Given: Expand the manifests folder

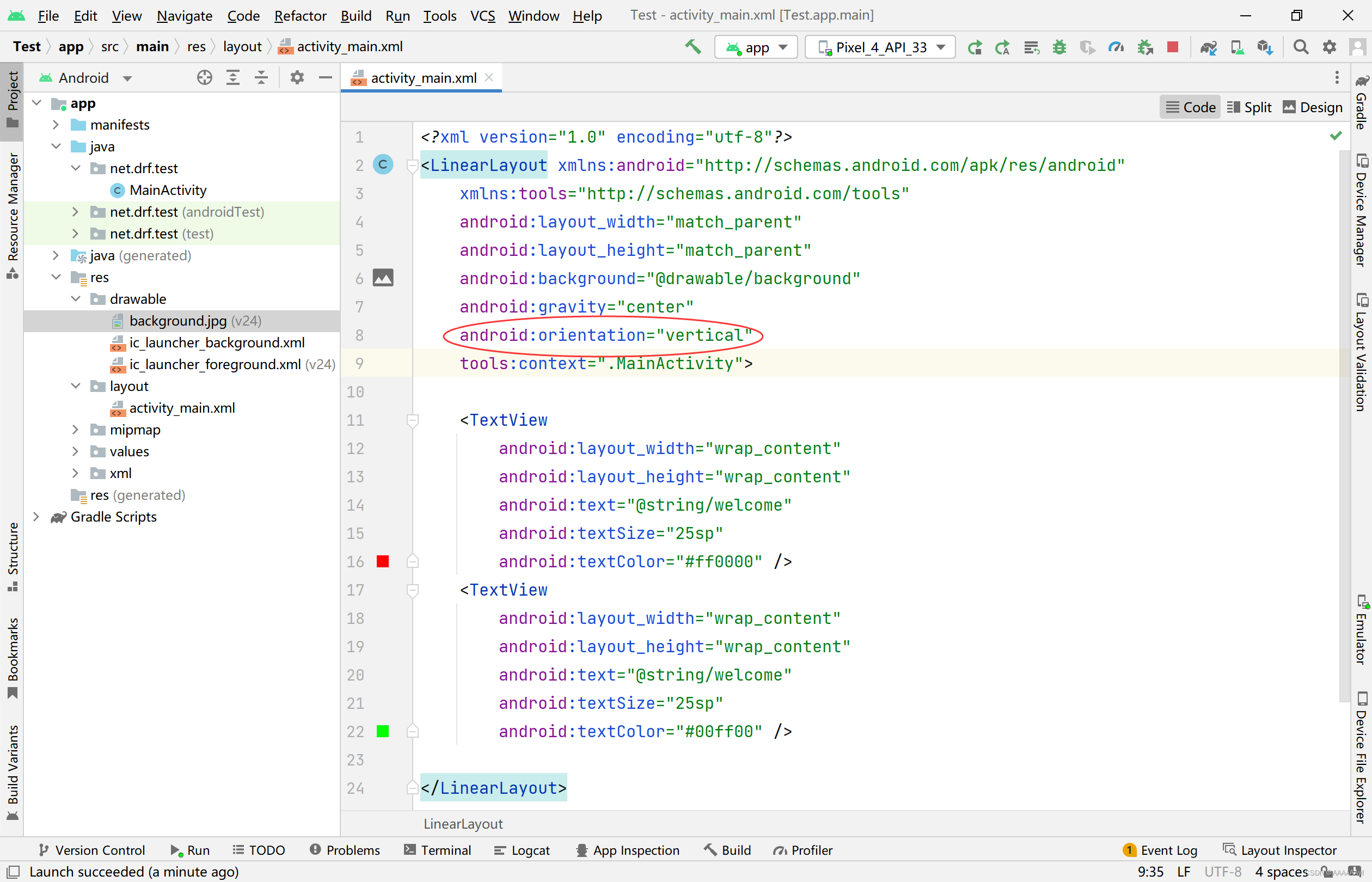Looking at the screenshot, I should click(x=56, y=125).
